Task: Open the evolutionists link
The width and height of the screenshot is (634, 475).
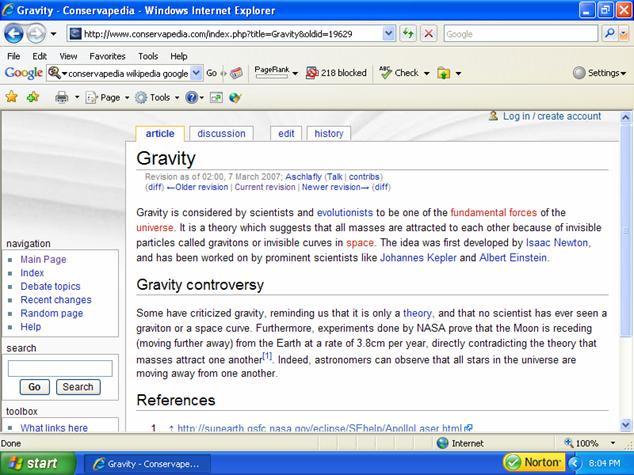Action: coord(345,212)
